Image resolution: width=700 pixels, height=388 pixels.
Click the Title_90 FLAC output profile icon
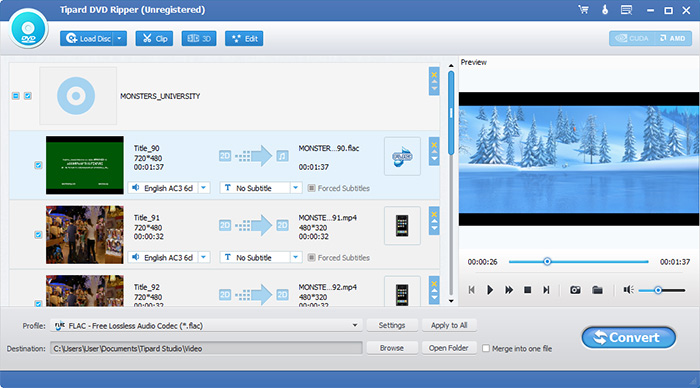coord(402,156)
